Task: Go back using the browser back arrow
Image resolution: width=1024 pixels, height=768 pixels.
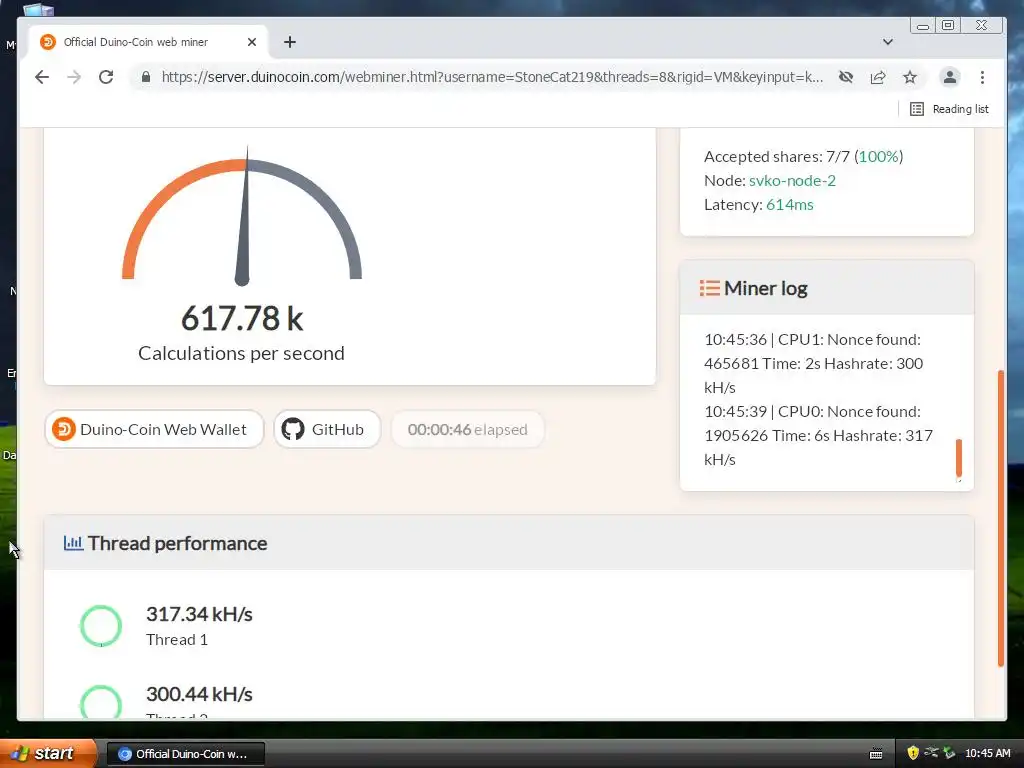Action: pyautogui.click(x=42, y=77)
